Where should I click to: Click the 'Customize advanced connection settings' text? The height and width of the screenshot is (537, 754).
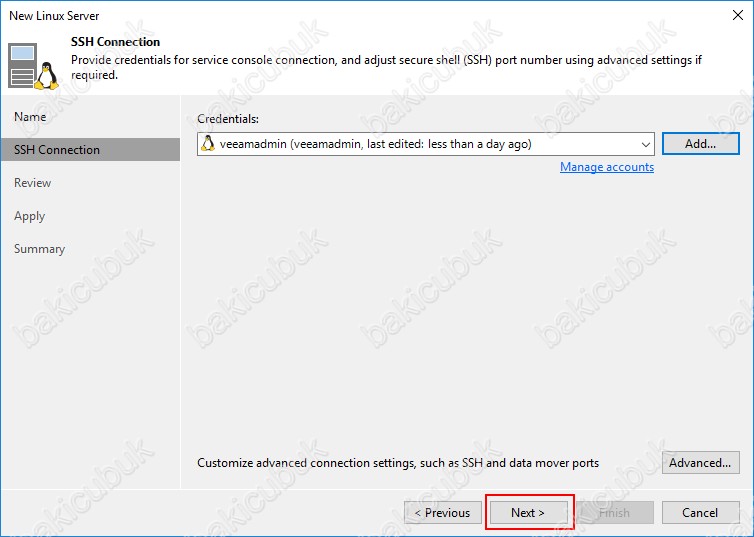[x=398, y=463]
